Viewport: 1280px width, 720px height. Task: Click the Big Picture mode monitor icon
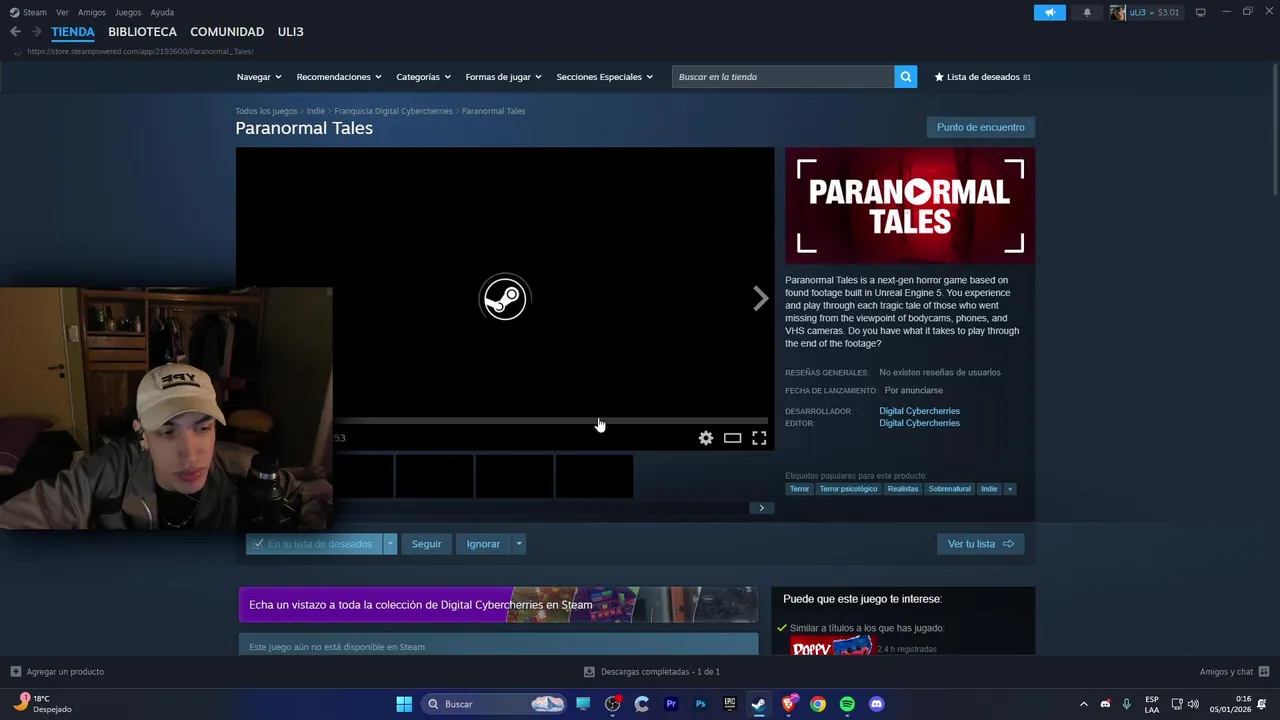[1200, 12]
